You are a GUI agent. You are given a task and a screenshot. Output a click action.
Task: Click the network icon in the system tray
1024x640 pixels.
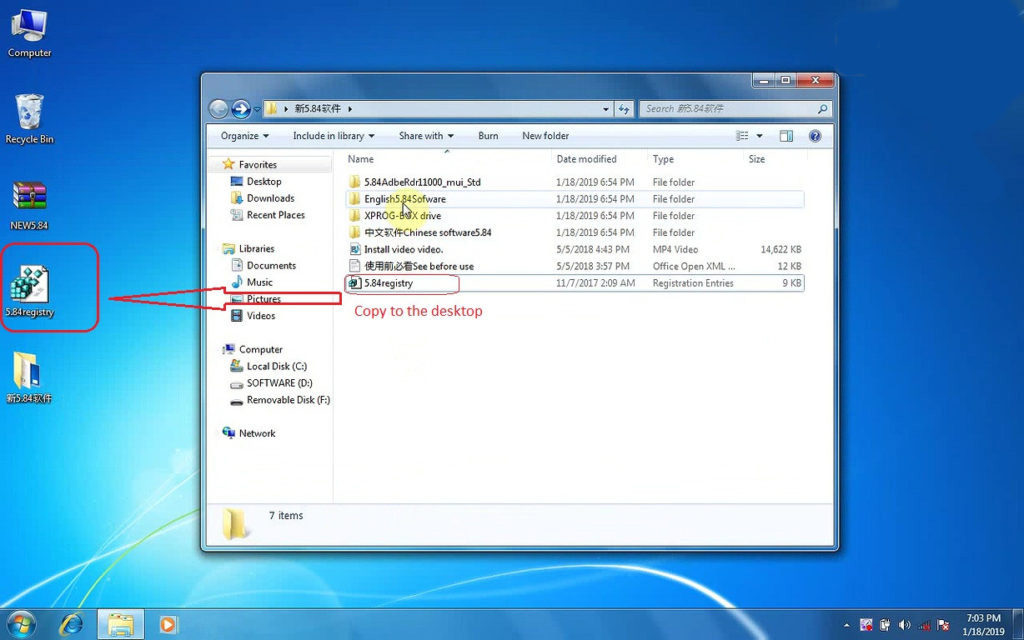[924, 625]
